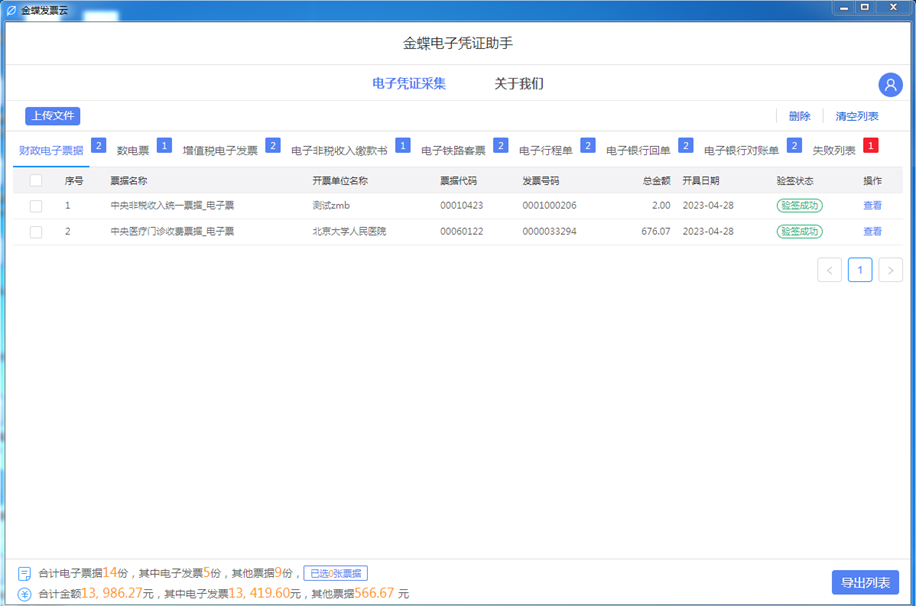The image size is (916, 606).
Task: Click 中央非税收入统一票据_电子票 name cell
Action: point(172,206)
